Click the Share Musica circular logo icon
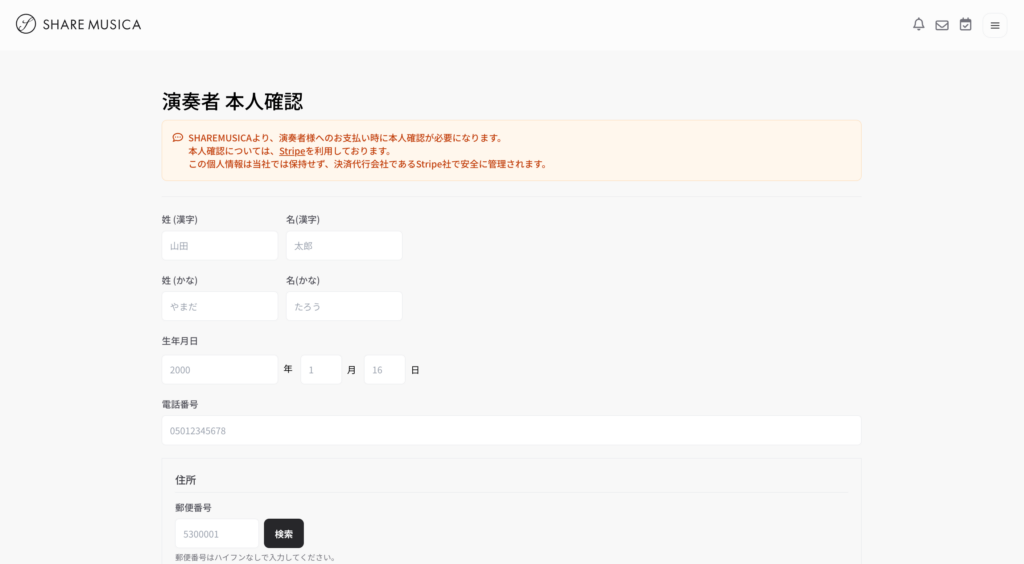 (x=26, y=24)
